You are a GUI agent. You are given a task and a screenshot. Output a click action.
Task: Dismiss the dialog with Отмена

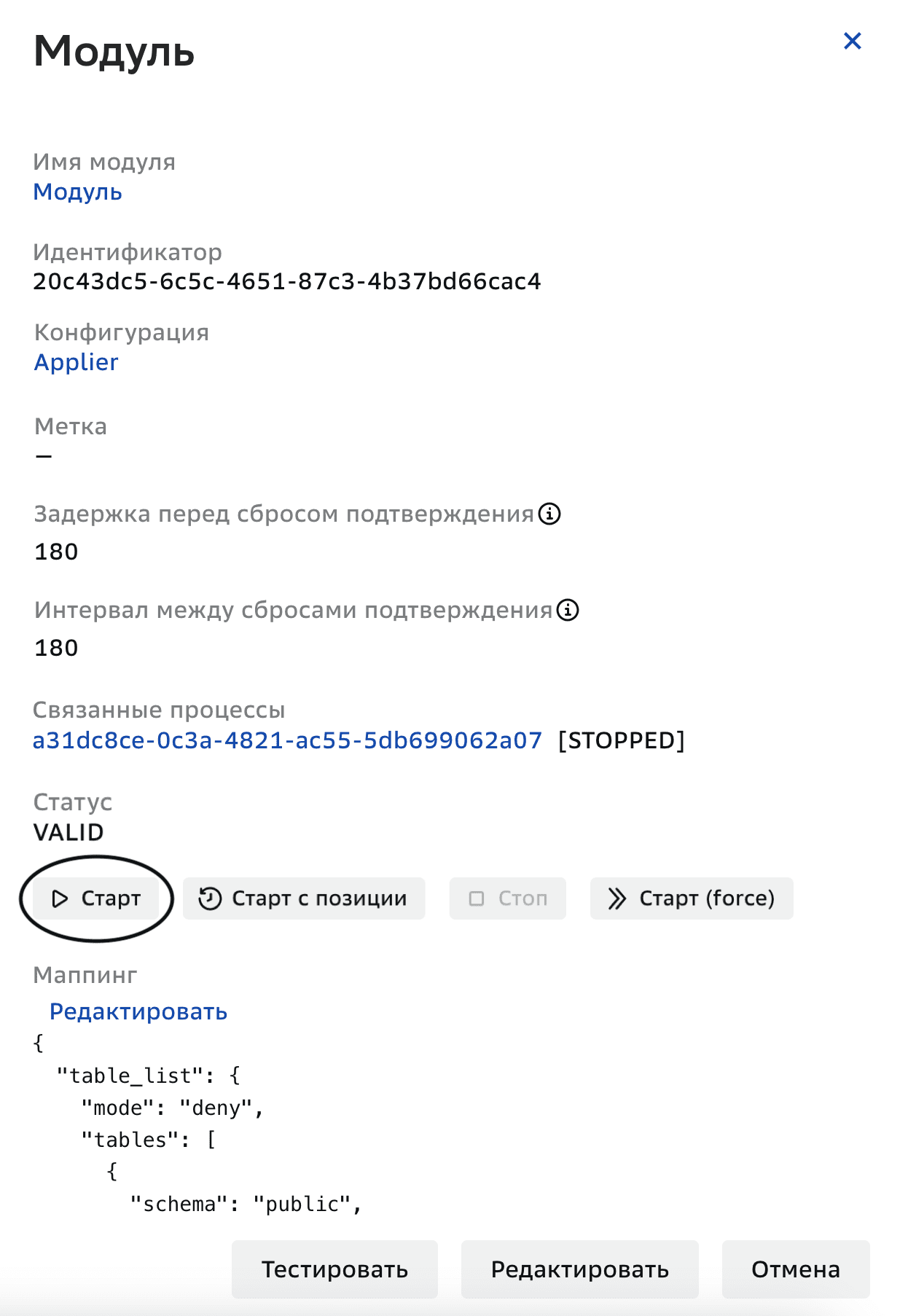(x=795, y=1269)
